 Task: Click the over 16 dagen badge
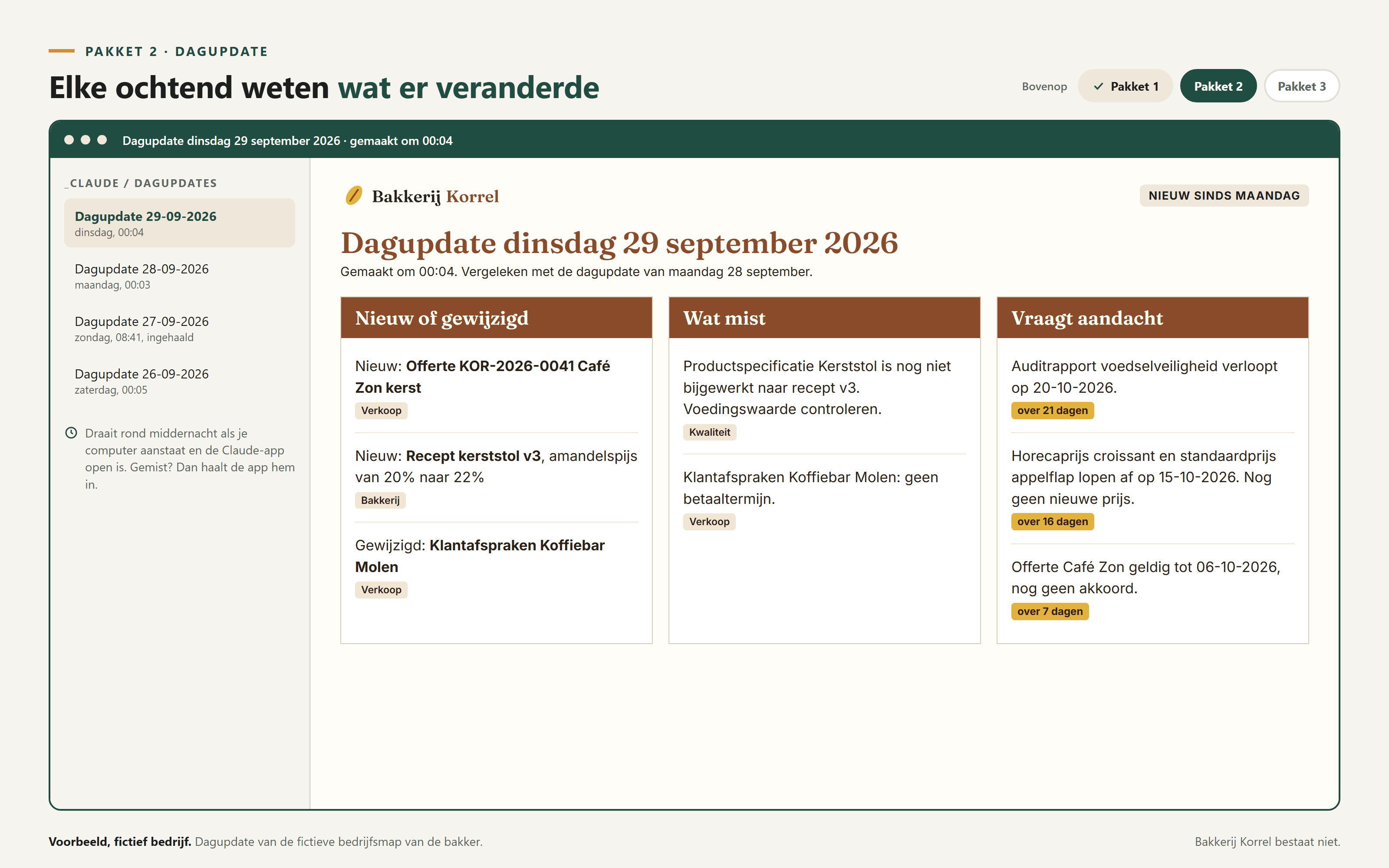1052,521
